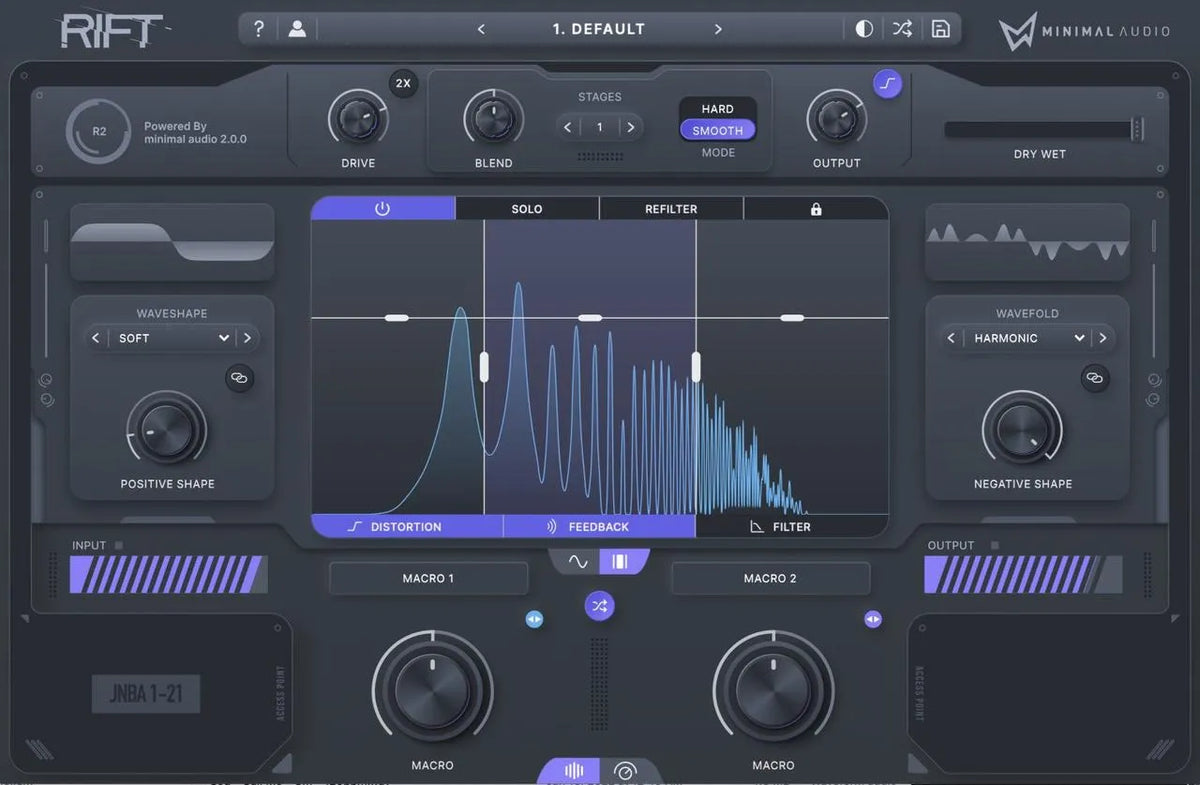Screen dimensions: 1200x785
Task: Switch to the Feedback tab
Action: point(597,526)
